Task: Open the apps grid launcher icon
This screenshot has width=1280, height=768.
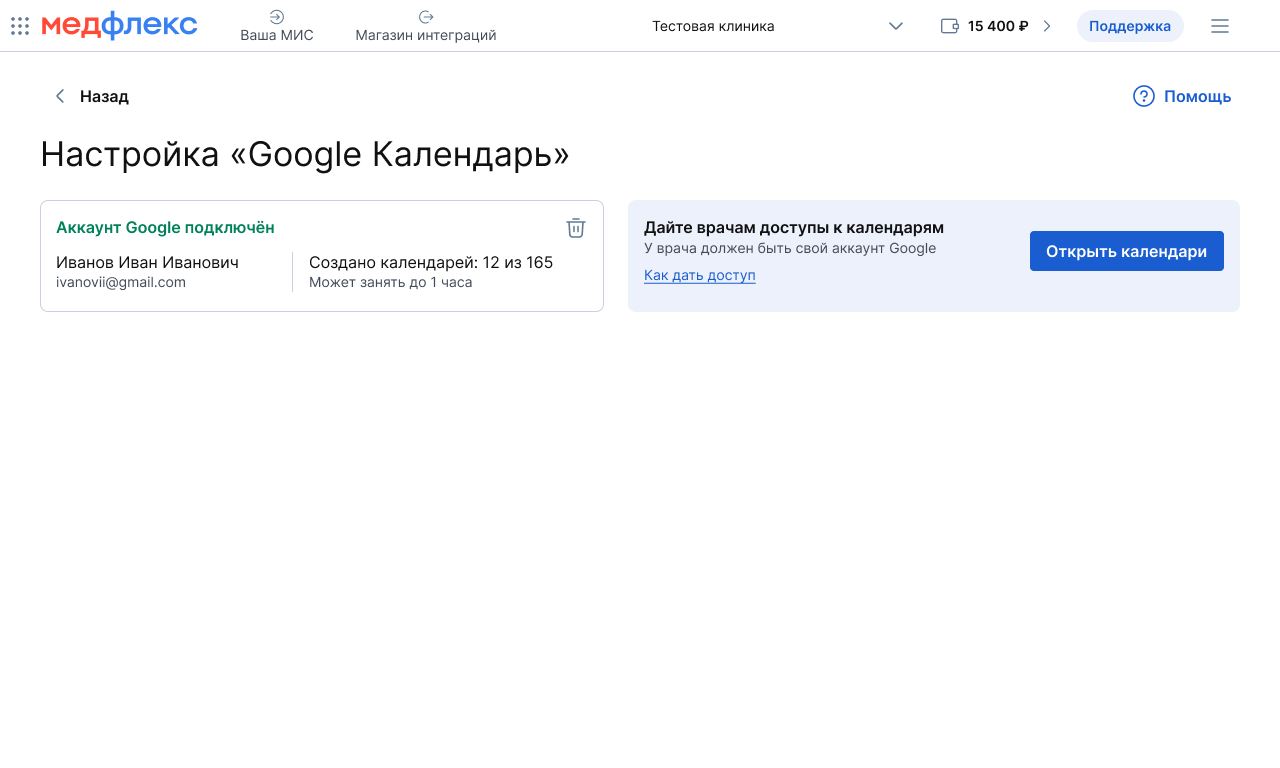Action: pyautogui.click(x=20, y=26)
